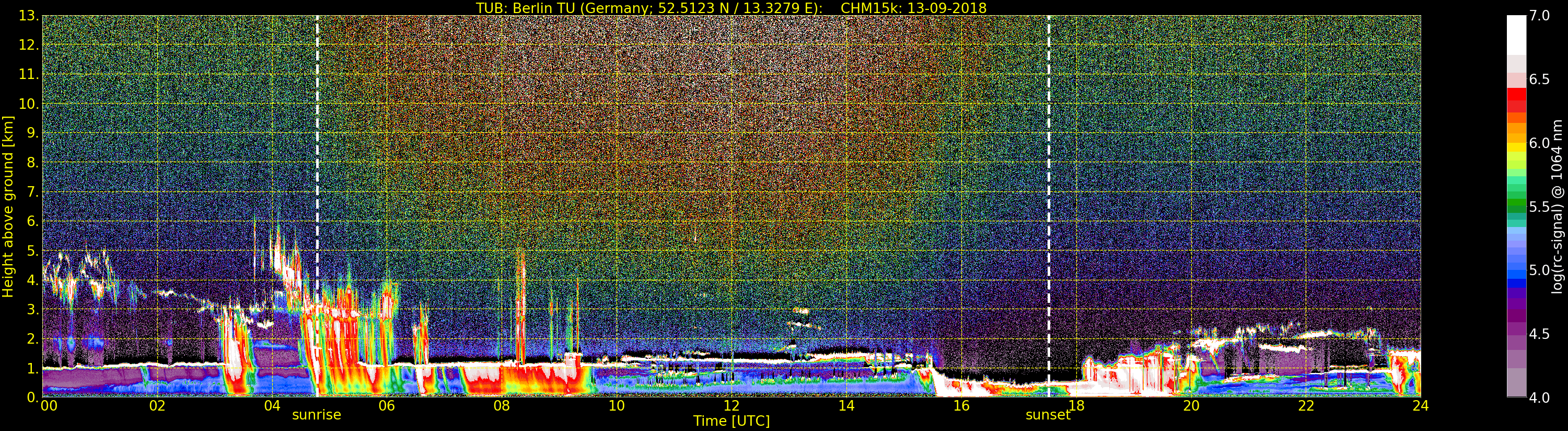This screenshot has width=1568, height=431.
Task: Click the plot title 'TUB: Berlin TU (Germany; 52.5123 N / 13.3279 E): CHM15k: 13-09-2018'
Action: coord(731,8)
